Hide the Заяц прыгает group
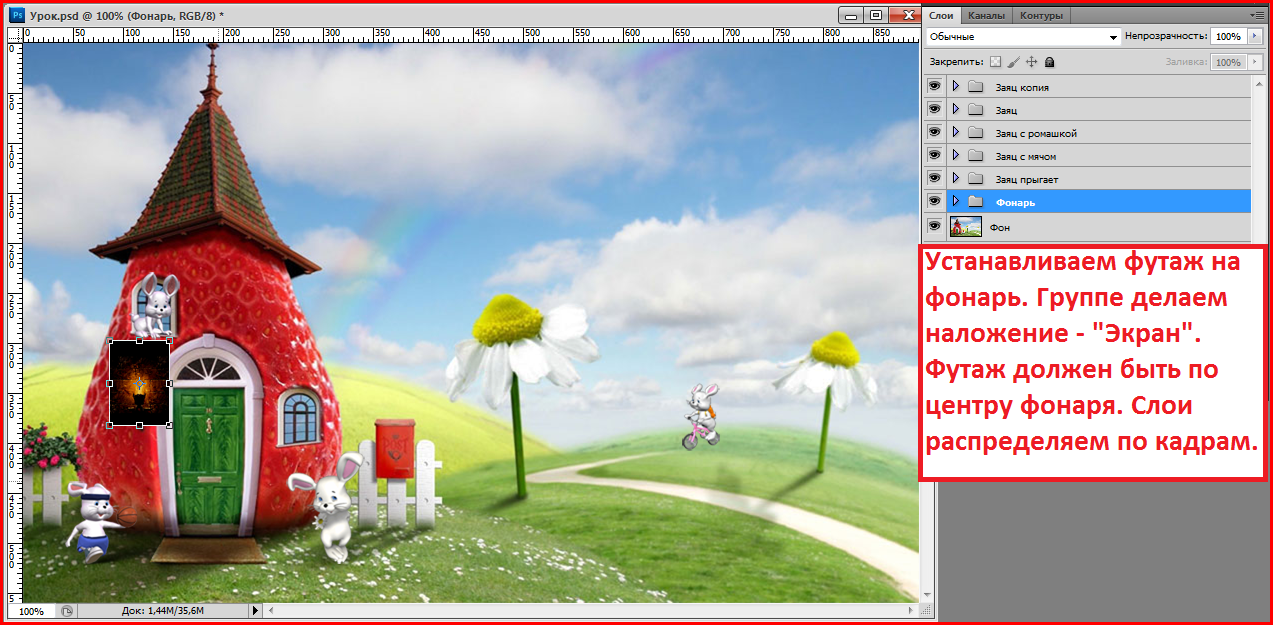Screen dimensions: 1273x625 (x=934, y=179)
